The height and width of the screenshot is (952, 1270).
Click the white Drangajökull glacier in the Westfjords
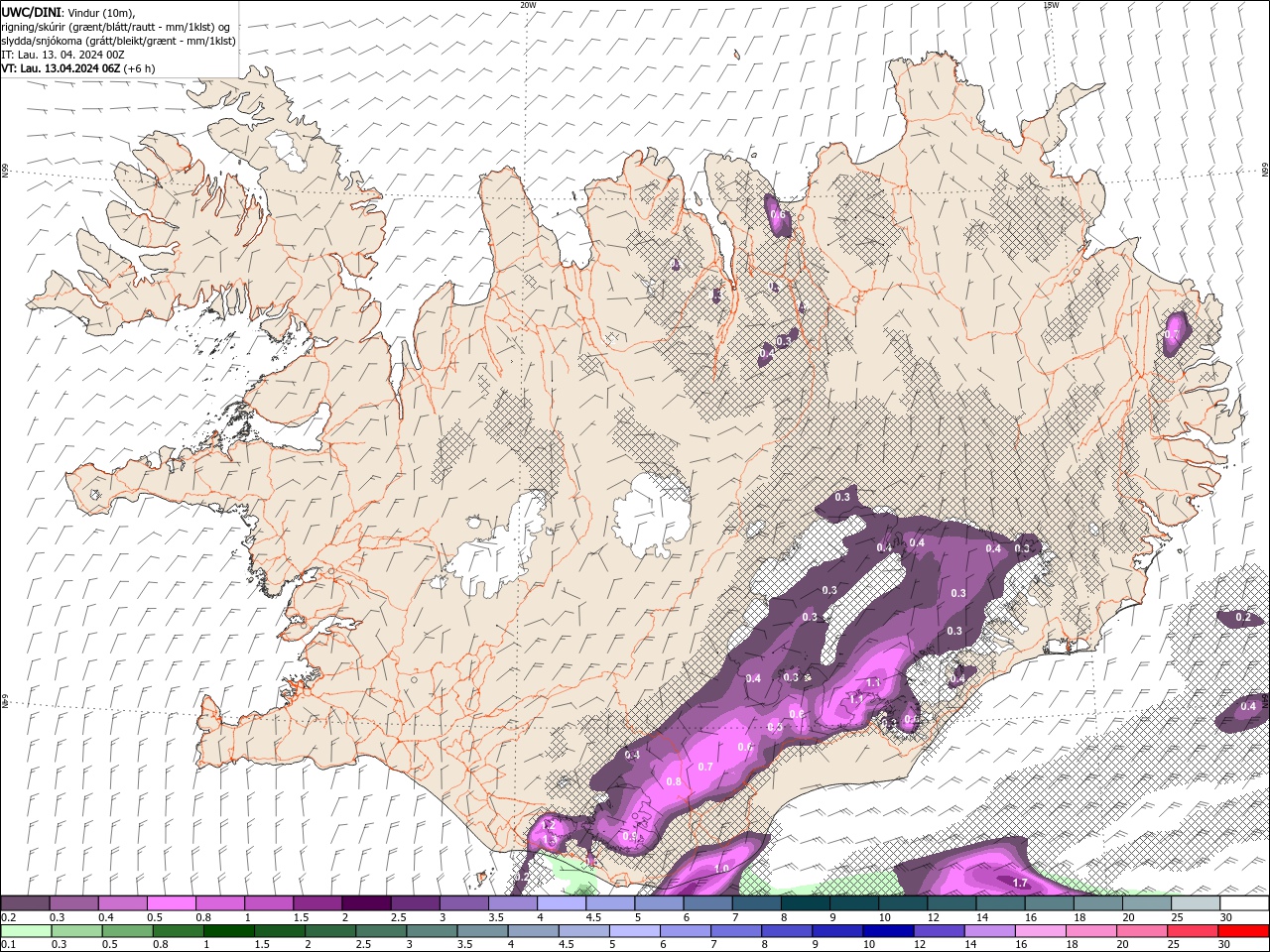(287, 149)
